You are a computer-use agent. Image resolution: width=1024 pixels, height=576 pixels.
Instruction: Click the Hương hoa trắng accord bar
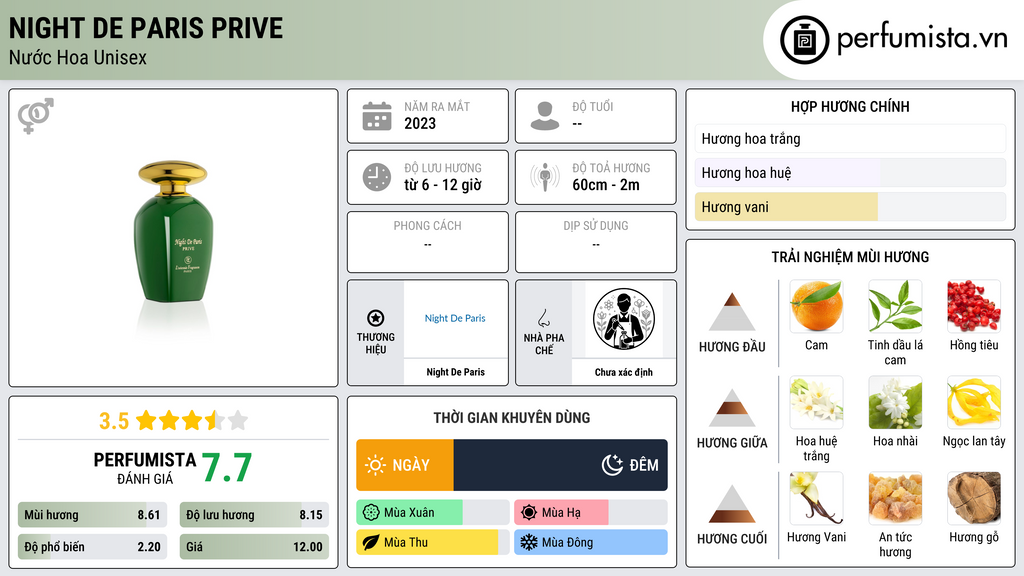pyautogui.click(x=850, y=138)
